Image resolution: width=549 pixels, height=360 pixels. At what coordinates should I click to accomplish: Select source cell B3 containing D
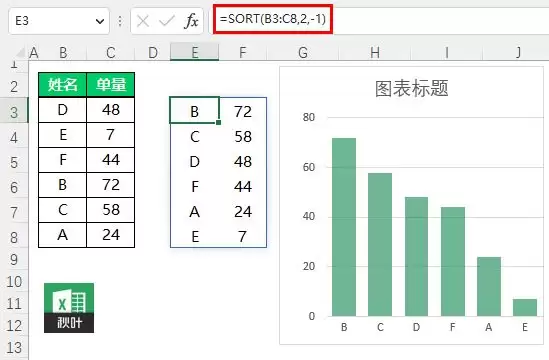point(63,110)
